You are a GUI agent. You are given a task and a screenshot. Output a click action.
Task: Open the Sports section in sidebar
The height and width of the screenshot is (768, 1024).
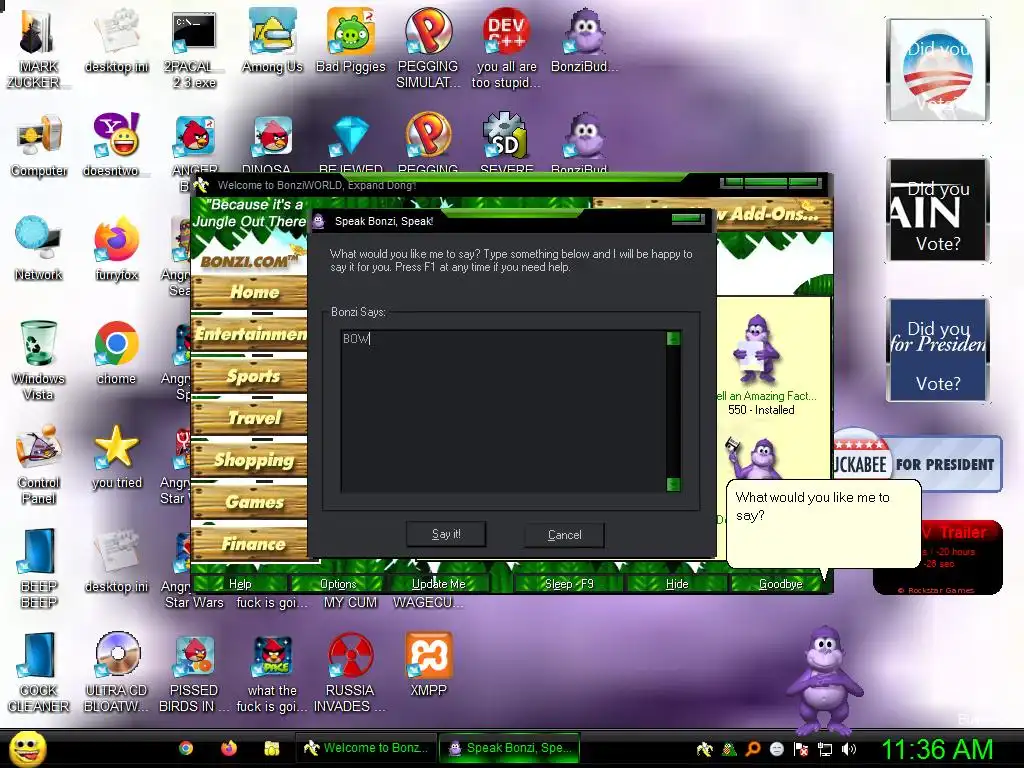[249, 376]
